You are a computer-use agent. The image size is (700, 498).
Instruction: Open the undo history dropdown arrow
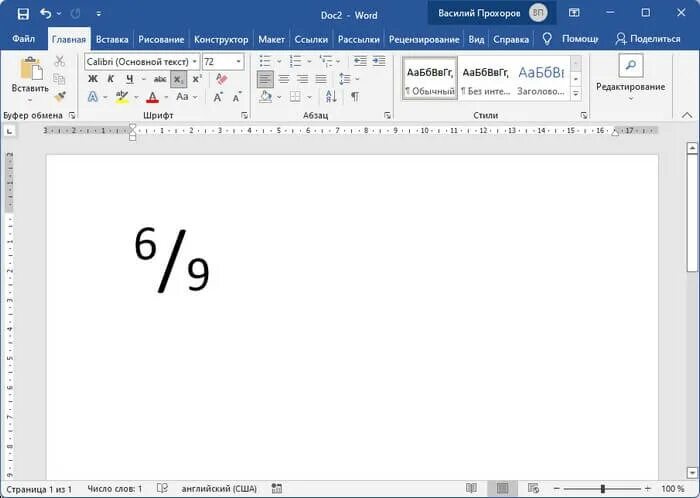pos(59,14)
